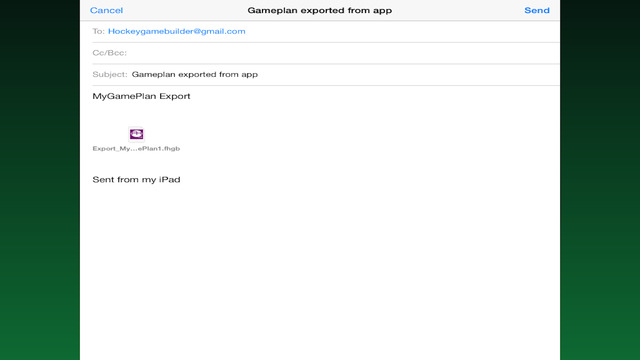
Task: Click blank line between attachment and signature
Action: coord(320,163)
